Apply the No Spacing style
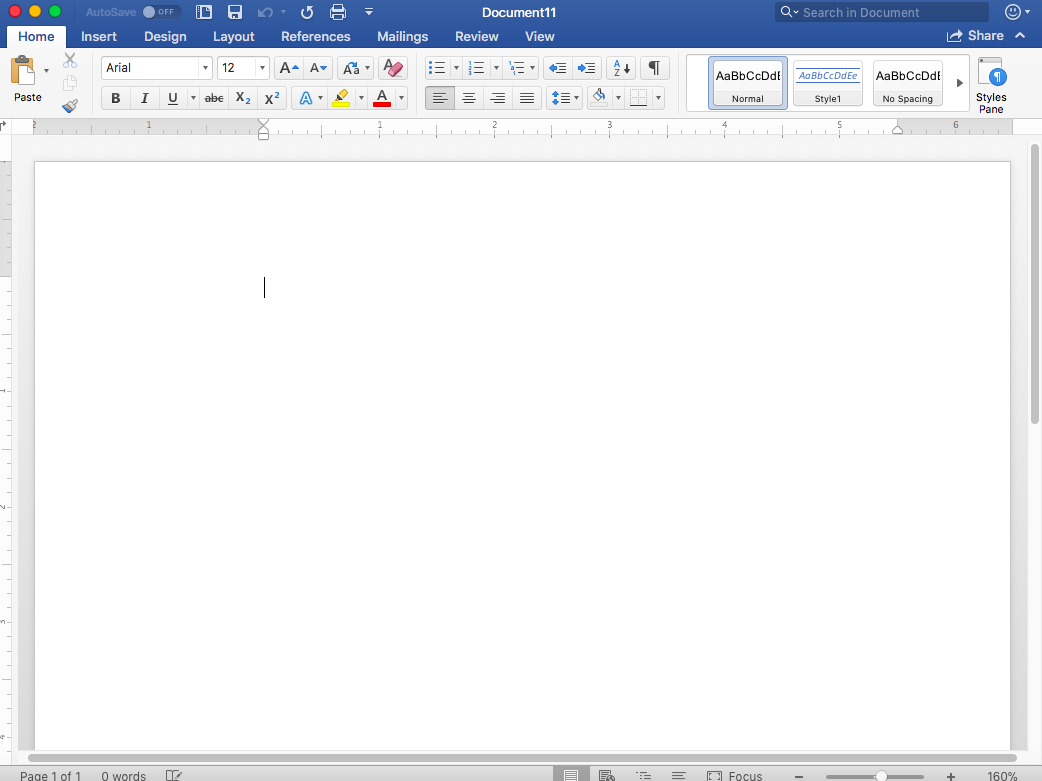Image resolution: width=1042 pixels, height=781 pixels. (x=908, y=83)
